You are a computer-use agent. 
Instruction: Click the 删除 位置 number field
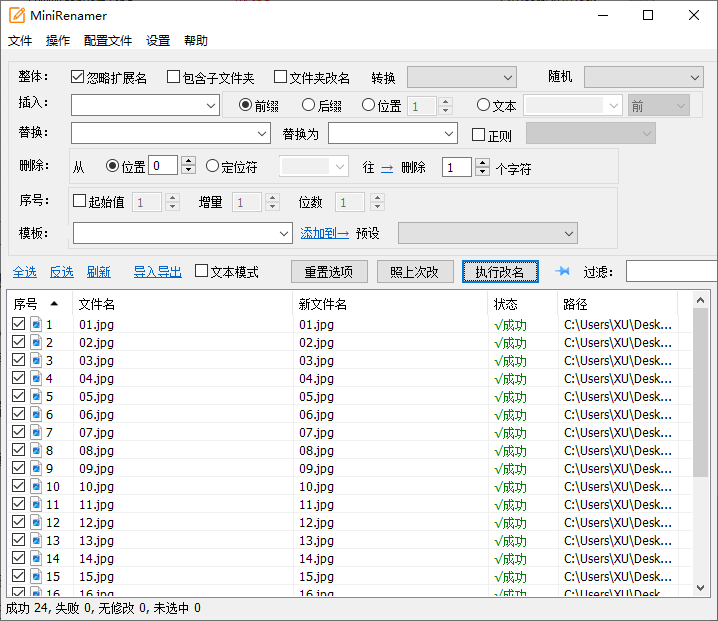[163, 165]
